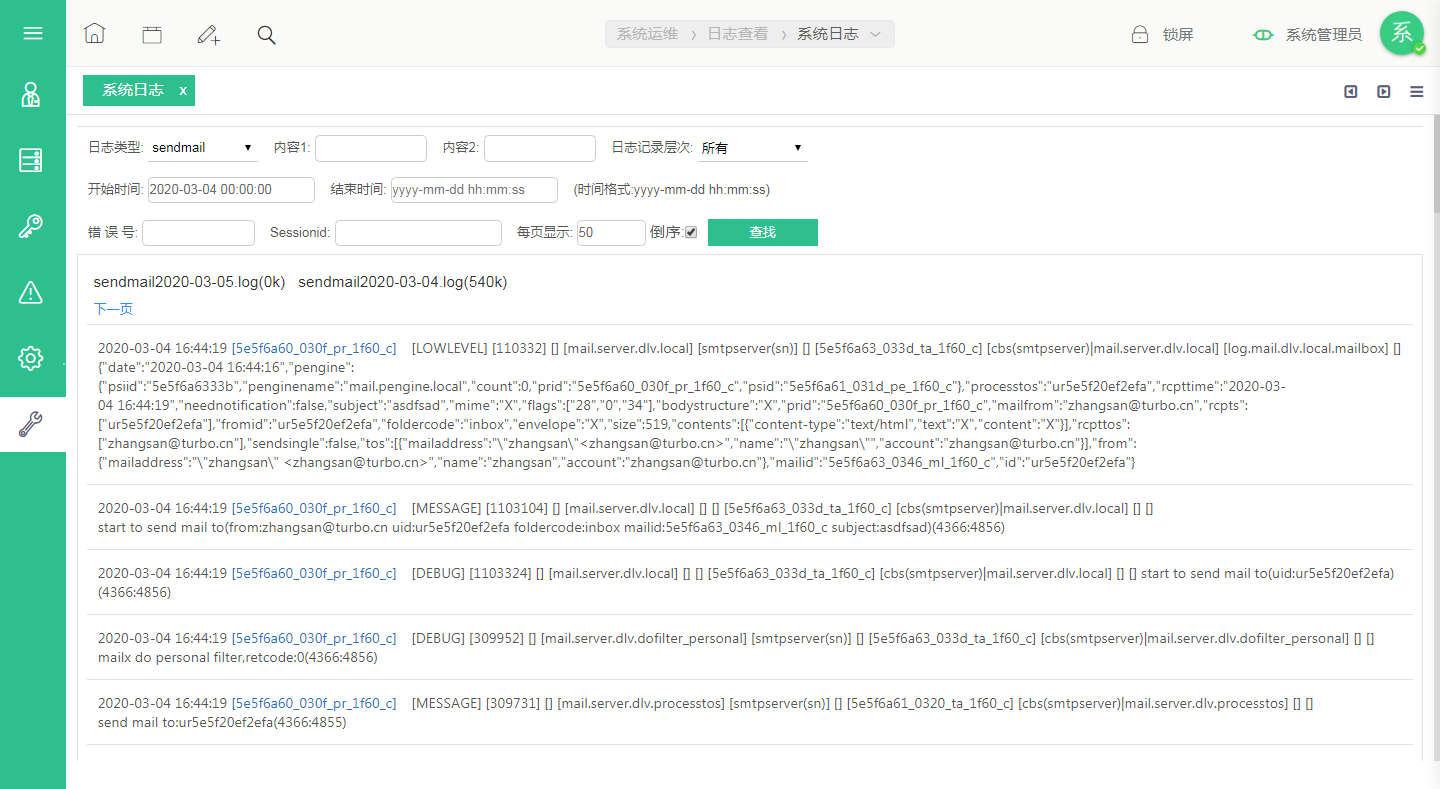
Task: Click session link in [1103324] DEBUG entry
Action: tap(314, 574)
